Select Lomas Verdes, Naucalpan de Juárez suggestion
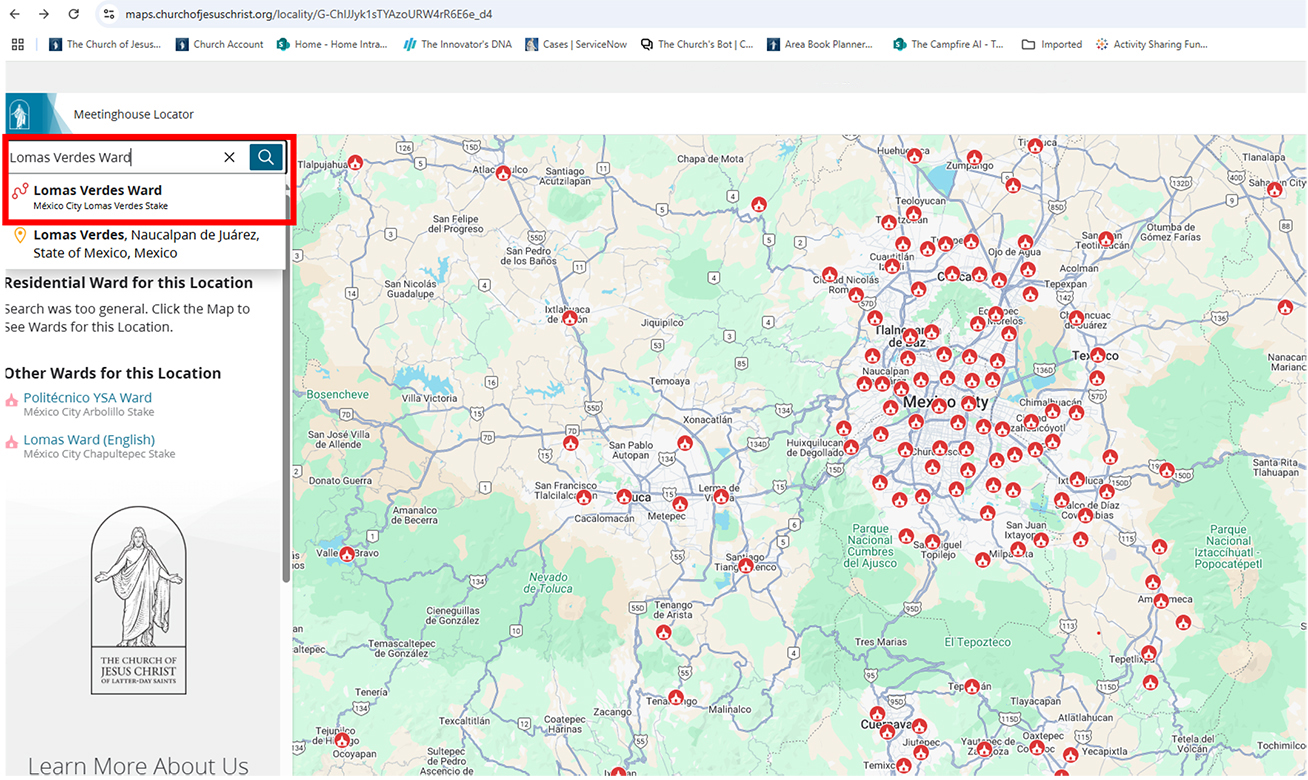 (x=146, y=243)
